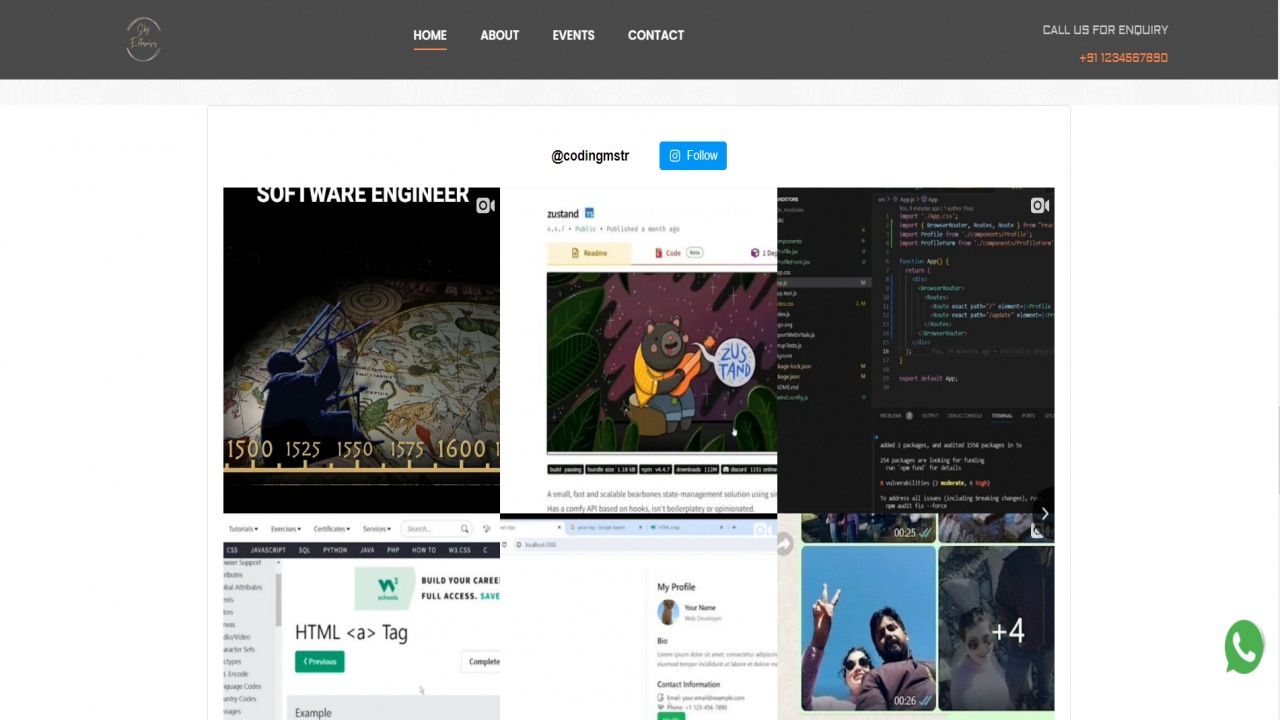Click video icon on Software Engineer post
This screenshot has width=1280, height=720.
click(x=485, y=205)
